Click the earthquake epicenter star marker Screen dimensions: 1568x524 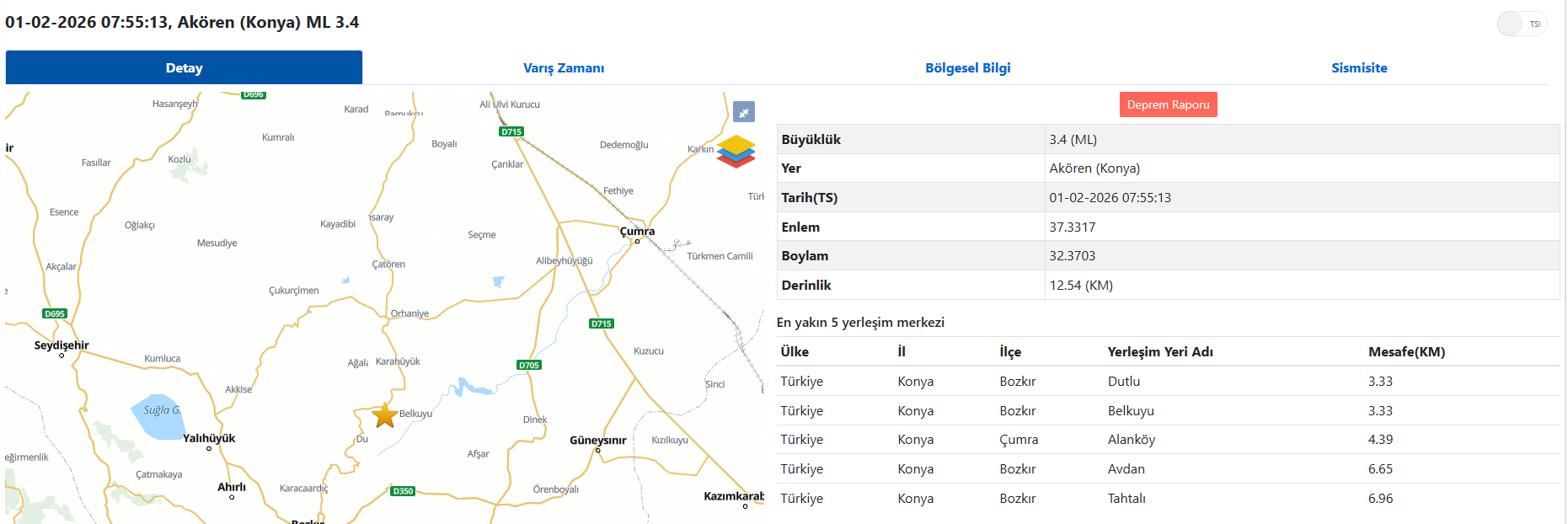pyautogui.click(x=385, y=414)
